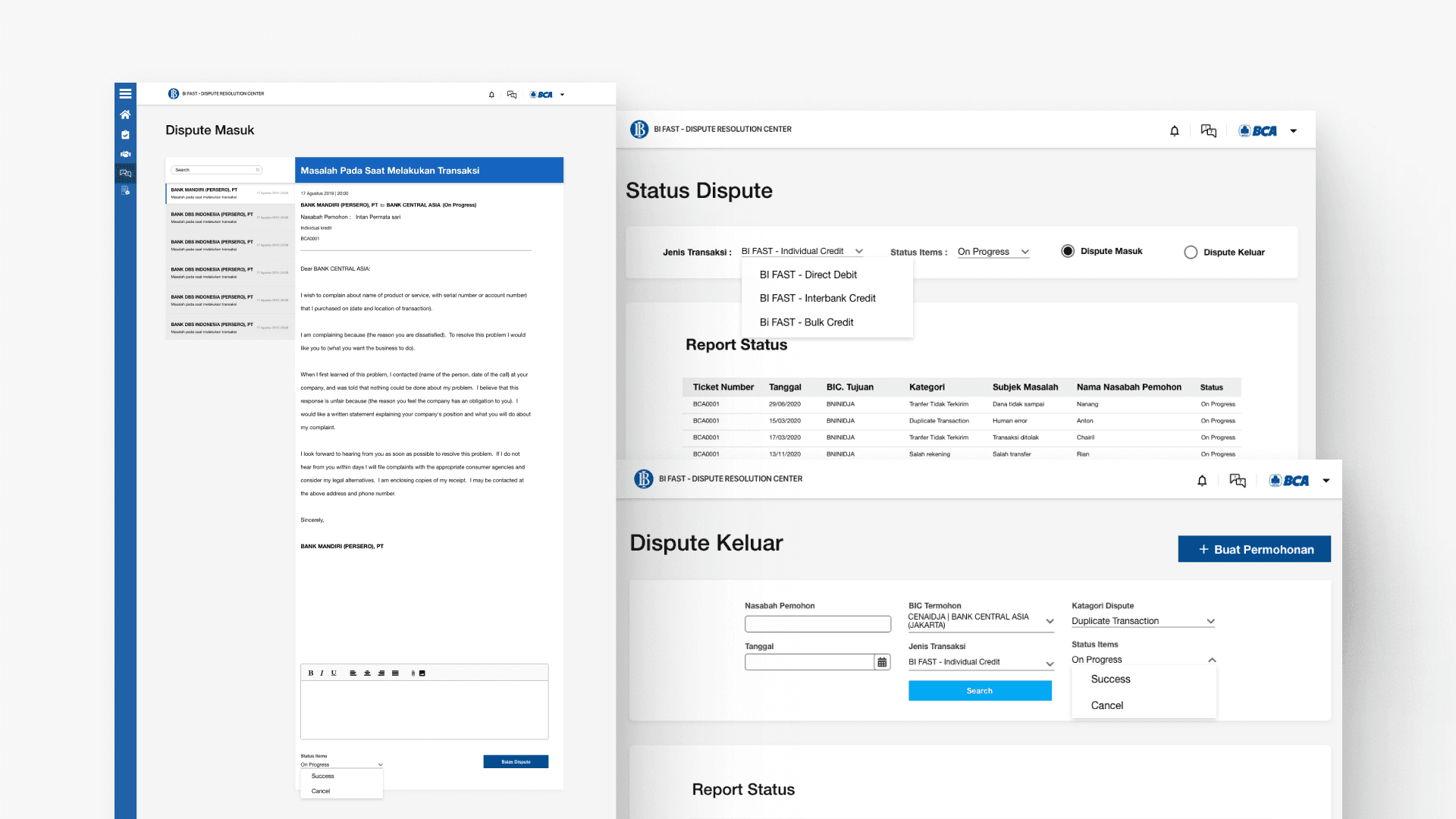Choose Success in Dispute Masuk status list
The width and height of the screenshot is (1456, 819).
click(x=322, y=777)
